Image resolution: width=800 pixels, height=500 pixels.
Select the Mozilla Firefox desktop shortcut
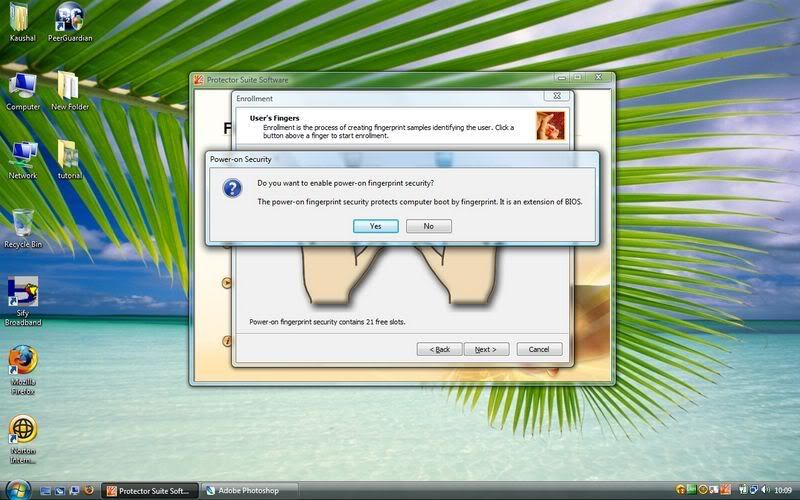point(23,370)
